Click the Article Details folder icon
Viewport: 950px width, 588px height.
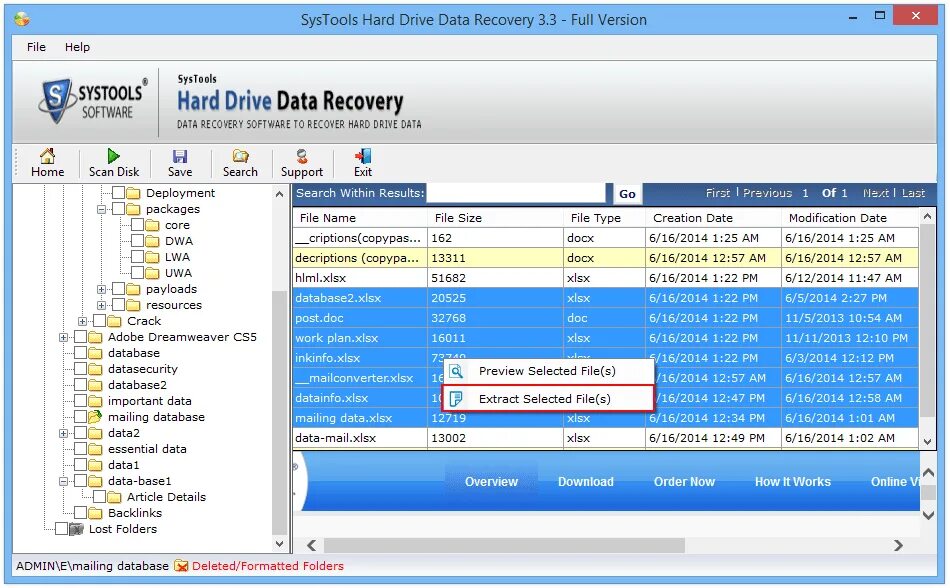point(115,497)
